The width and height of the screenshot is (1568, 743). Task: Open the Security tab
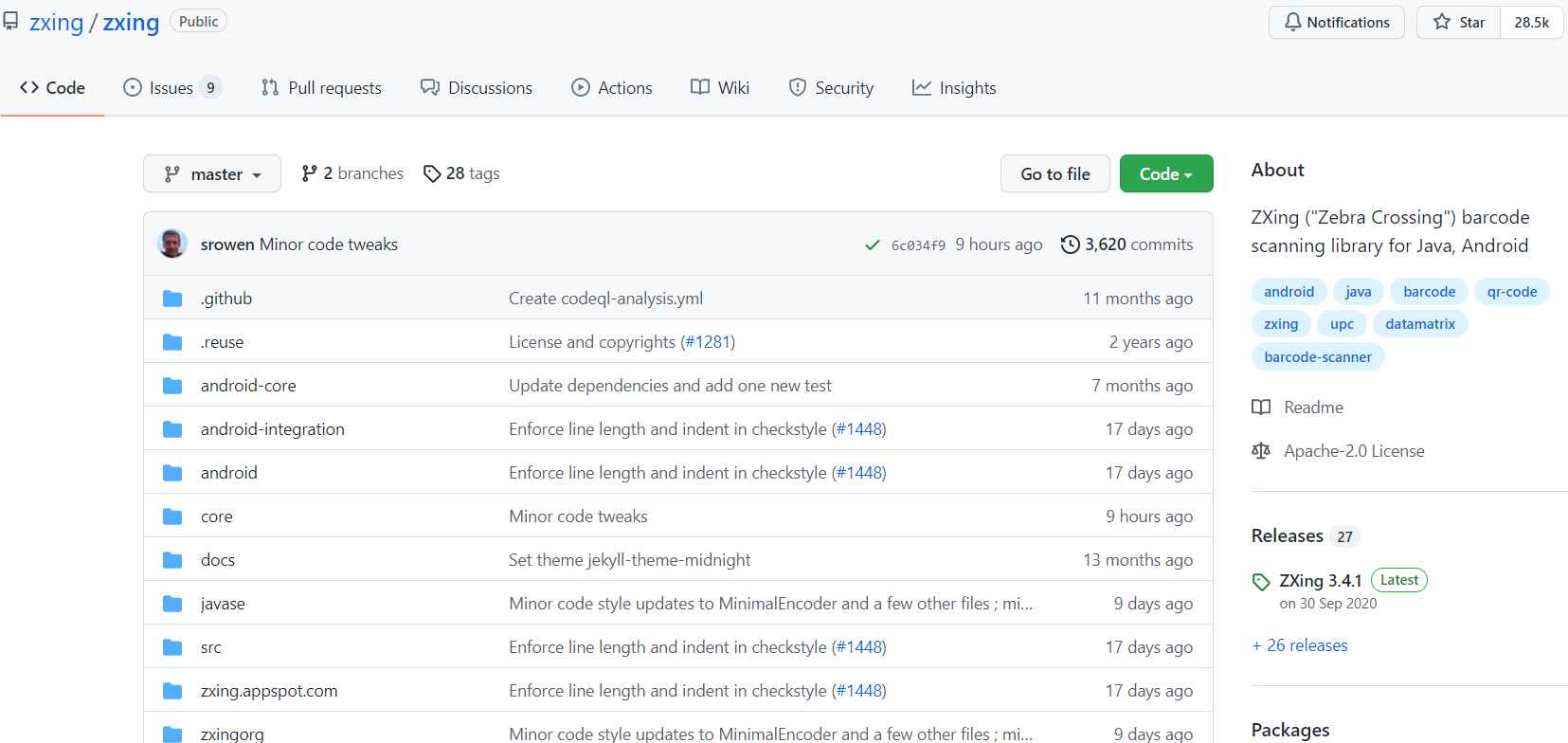coord(831,88)
